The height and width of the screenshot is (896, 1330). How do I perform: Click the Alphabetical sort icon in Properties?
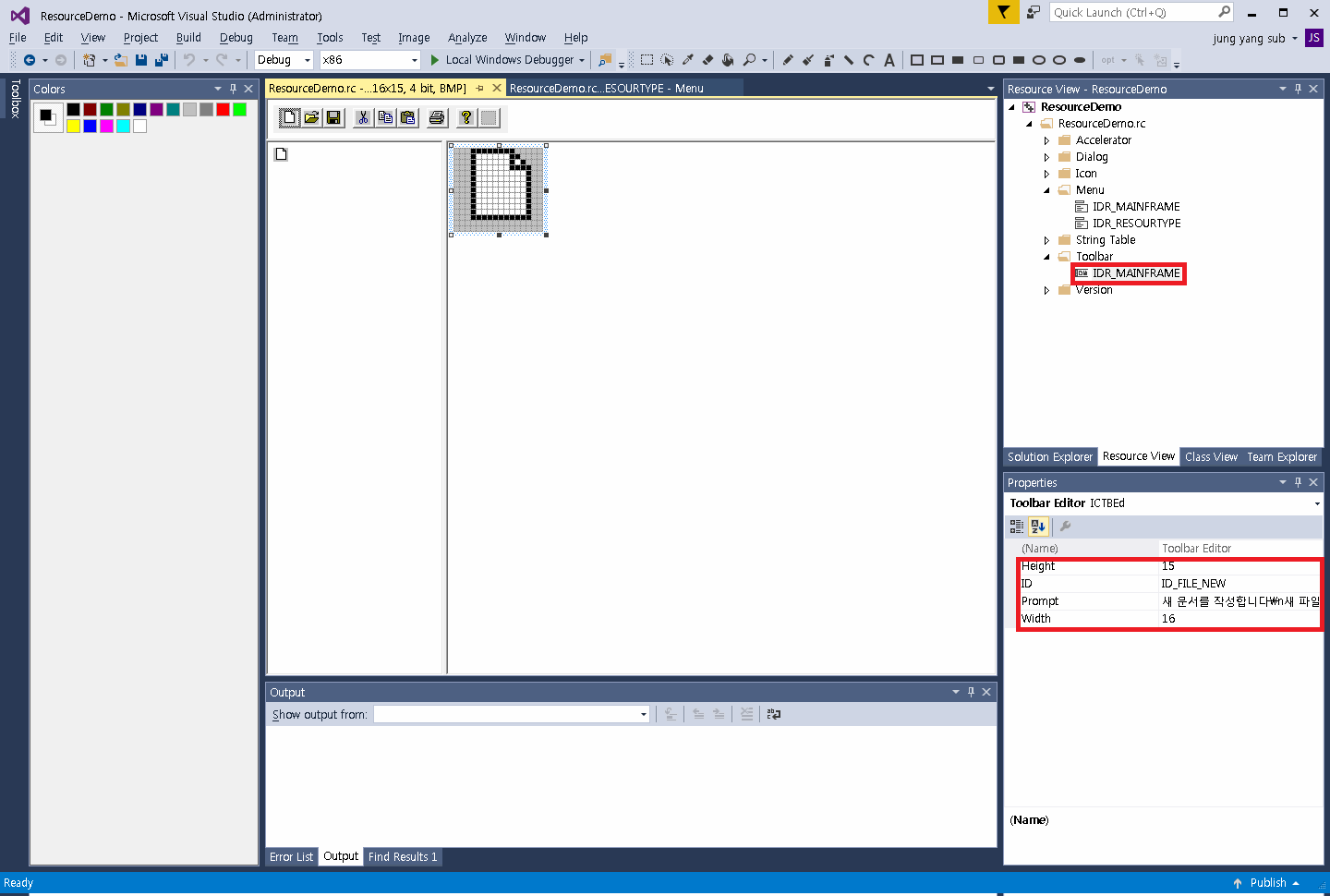pyautogui.click(x=1038, y=527)
